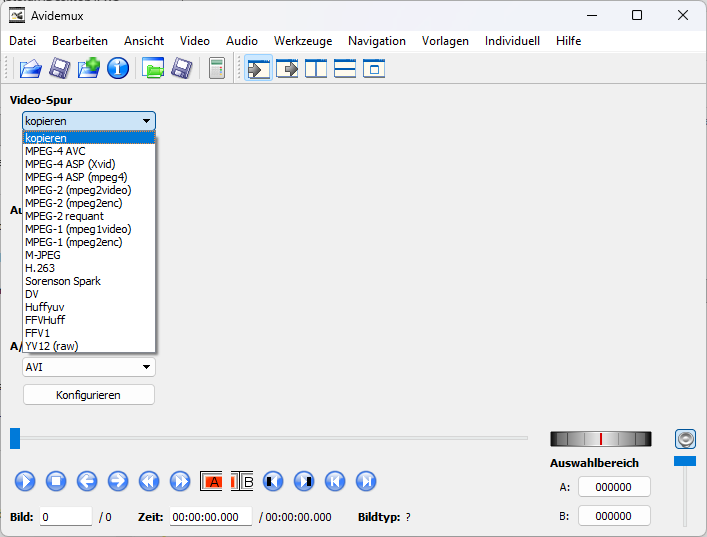Click the Save video floppy icon
Viewport: 707px width, 537px height.
click(60, 69)
